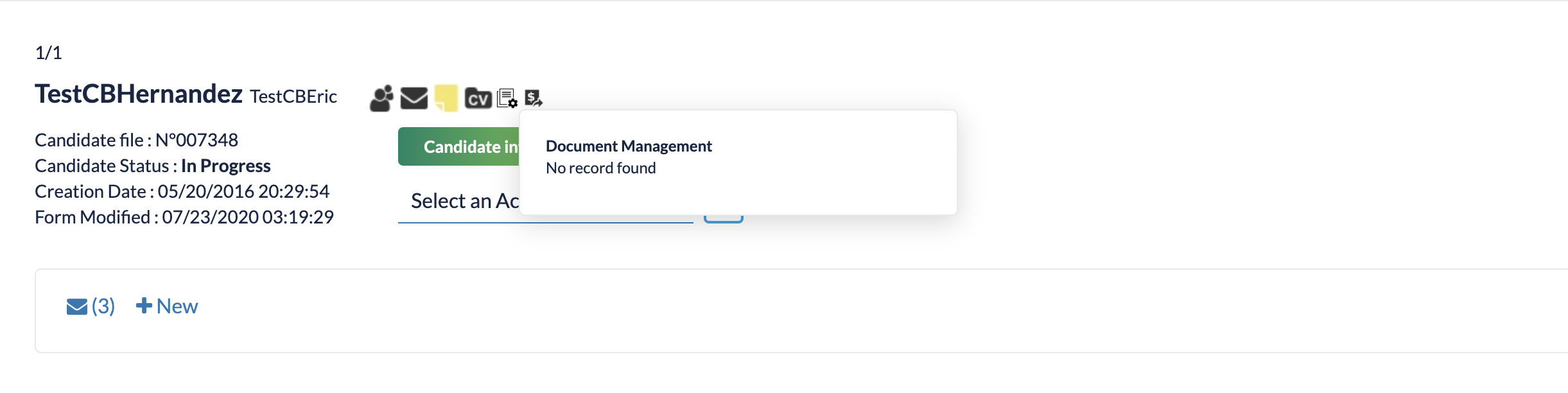Screen dimensions: 1568x393
Task: Click the No record found text
Action: tap(600, 168)
